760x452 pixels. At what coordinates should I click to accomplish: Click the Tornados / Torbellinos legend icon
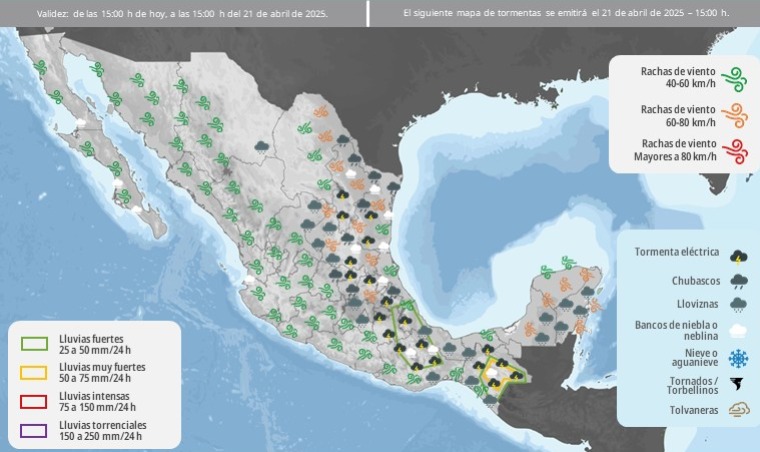pyautogui.click(x=738, y=385)
